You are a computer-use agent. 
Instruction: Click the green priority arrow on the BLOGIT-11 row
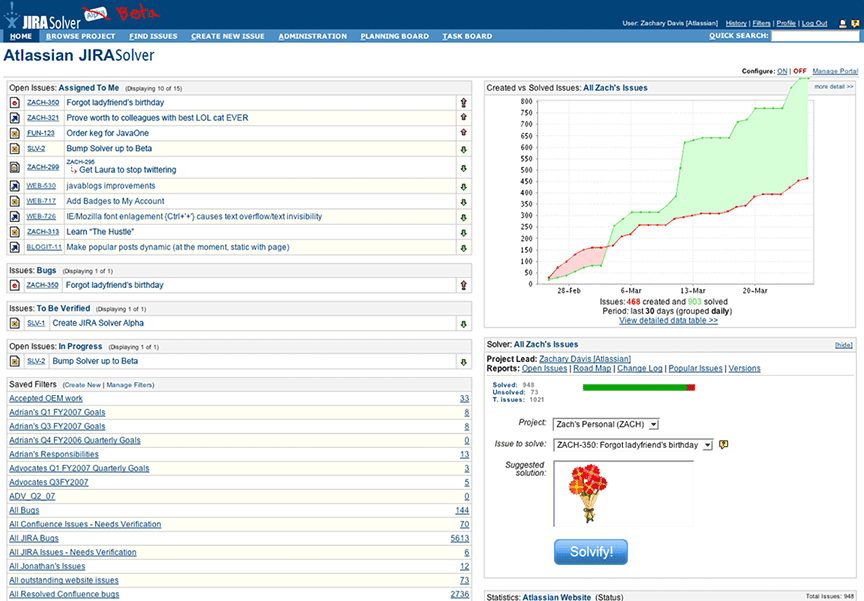463,247
